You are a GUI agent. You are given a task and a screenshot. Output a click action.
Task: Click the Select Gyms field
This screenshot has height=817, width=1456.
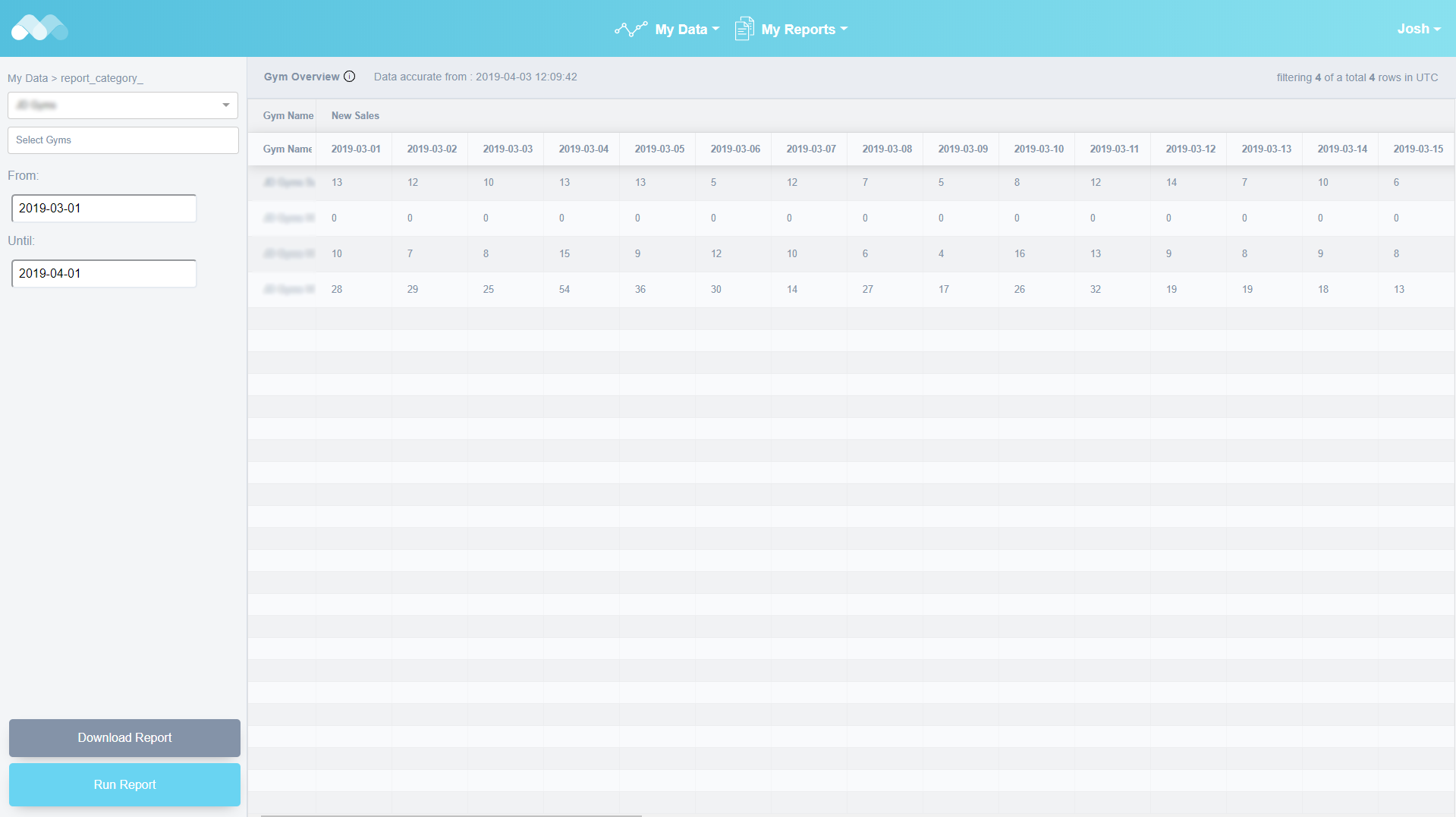[123, 140]
